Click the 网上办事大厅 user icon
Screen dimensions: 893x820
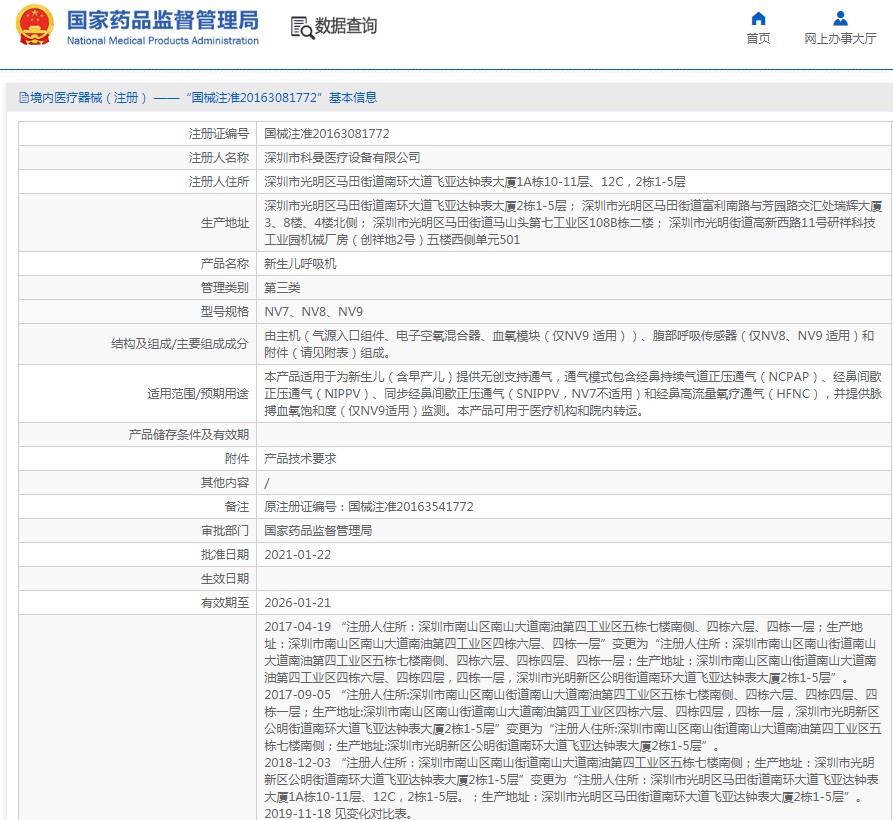pos(840,19)
